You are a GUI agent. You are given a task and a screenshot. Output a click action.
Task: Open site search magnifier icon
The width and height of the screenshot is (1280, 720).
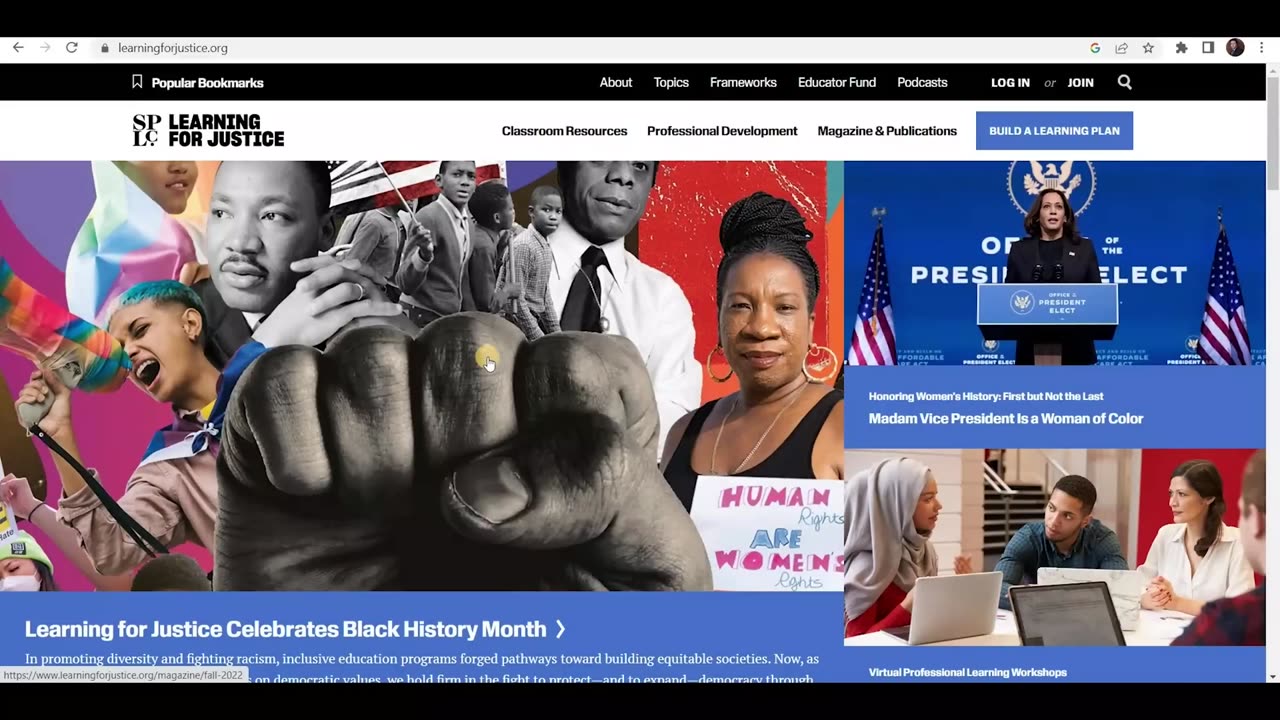[x=1125, y=82]
